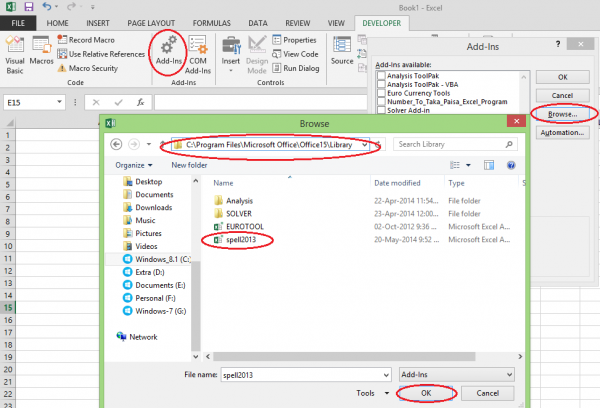Expand the Name Box dropdown
Viewport: 600px width, 408px height.
point(59,102)
